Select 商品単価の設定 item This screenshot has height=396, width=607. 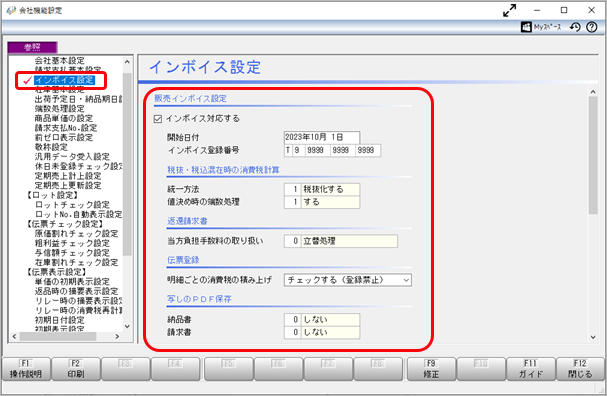[64, 118]
